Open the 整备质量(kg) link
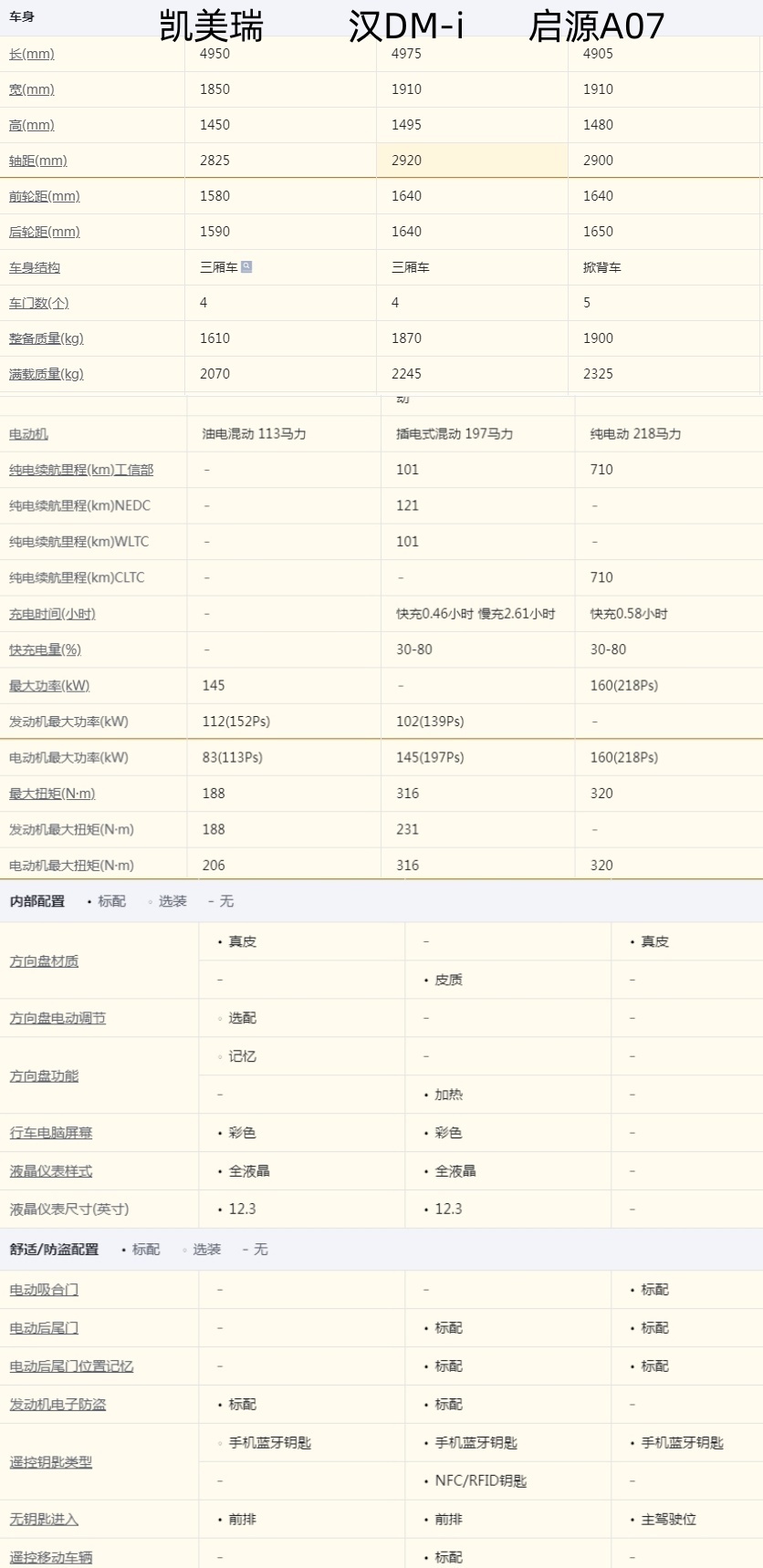 click(x=47, y=338)
